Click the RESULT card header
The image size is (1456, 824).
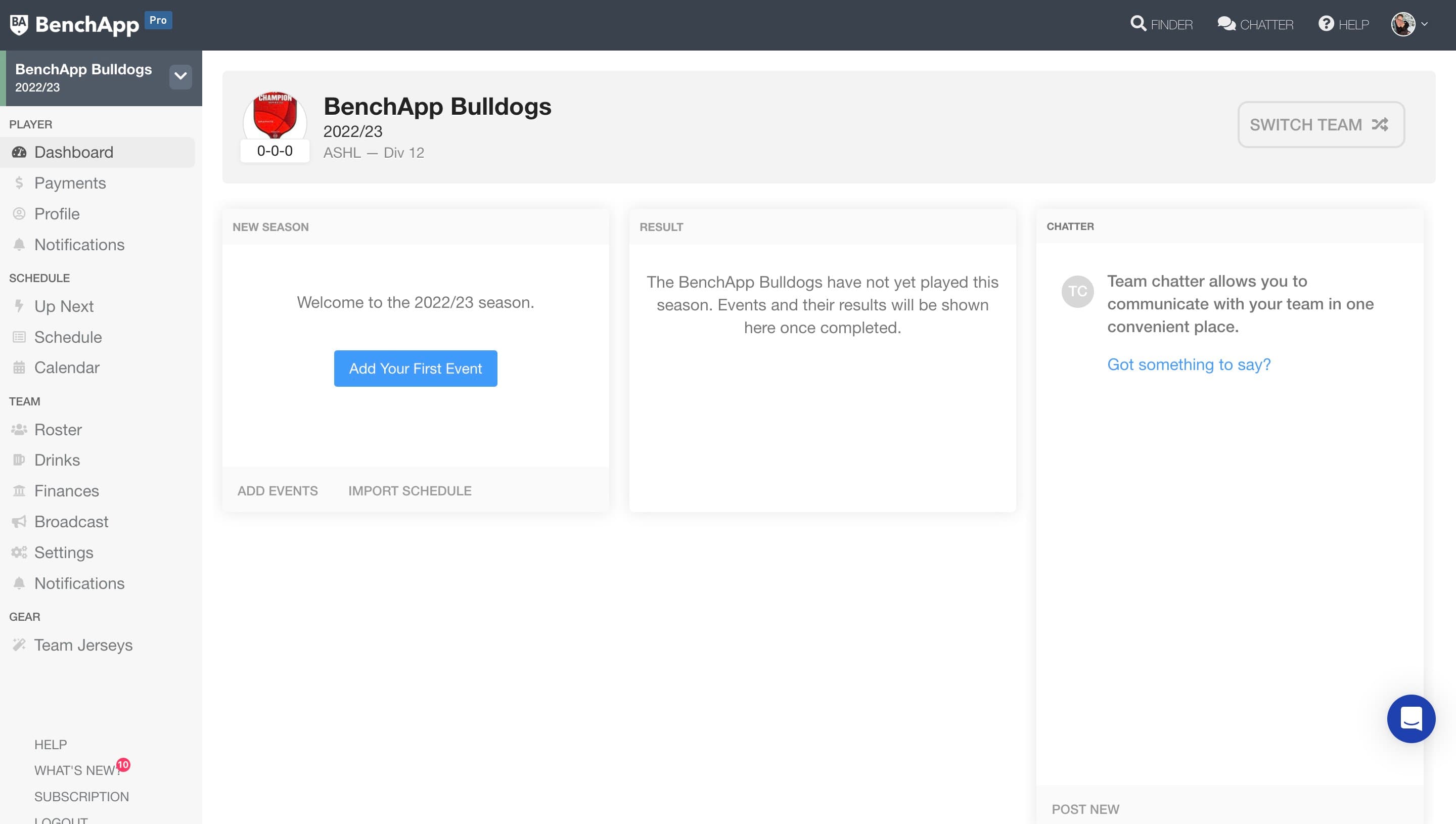pos(822,227)
